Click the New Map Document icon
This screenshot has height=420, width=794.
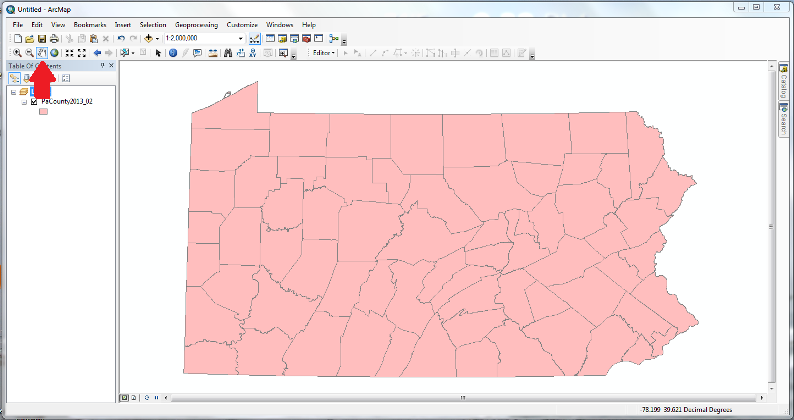tap(18, 39)
